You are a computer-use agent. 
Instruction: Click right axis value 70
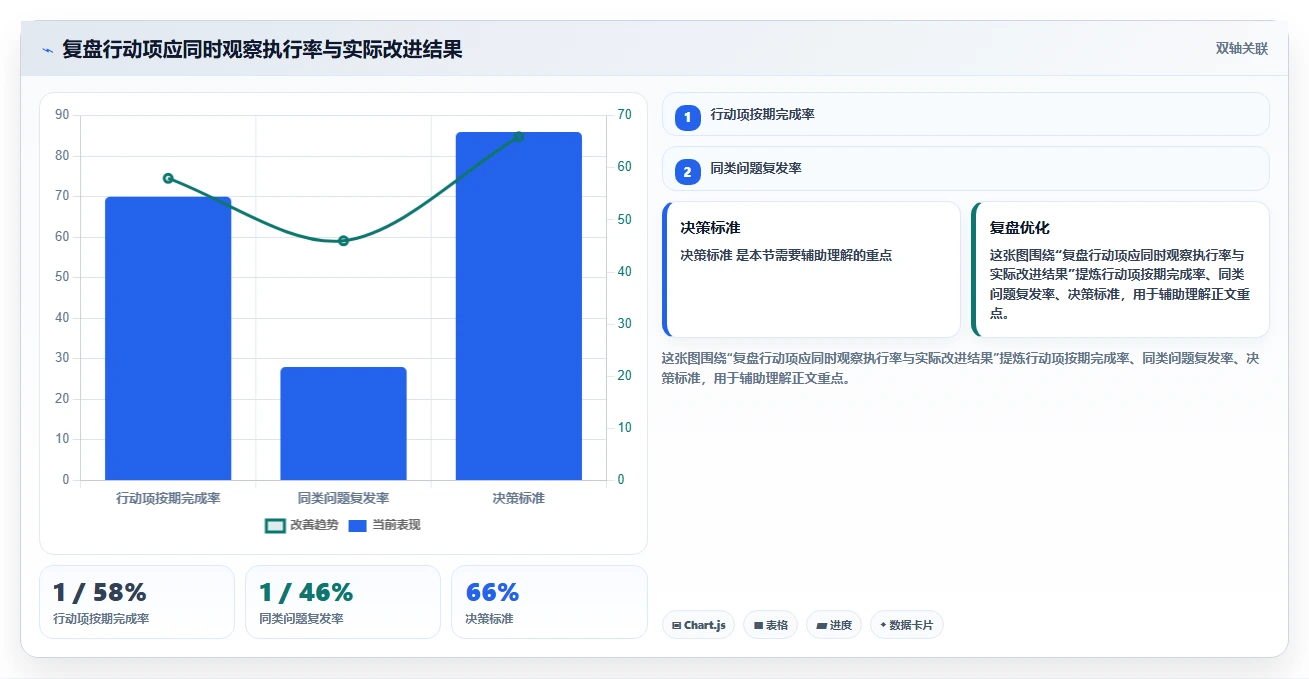point(624,115)
